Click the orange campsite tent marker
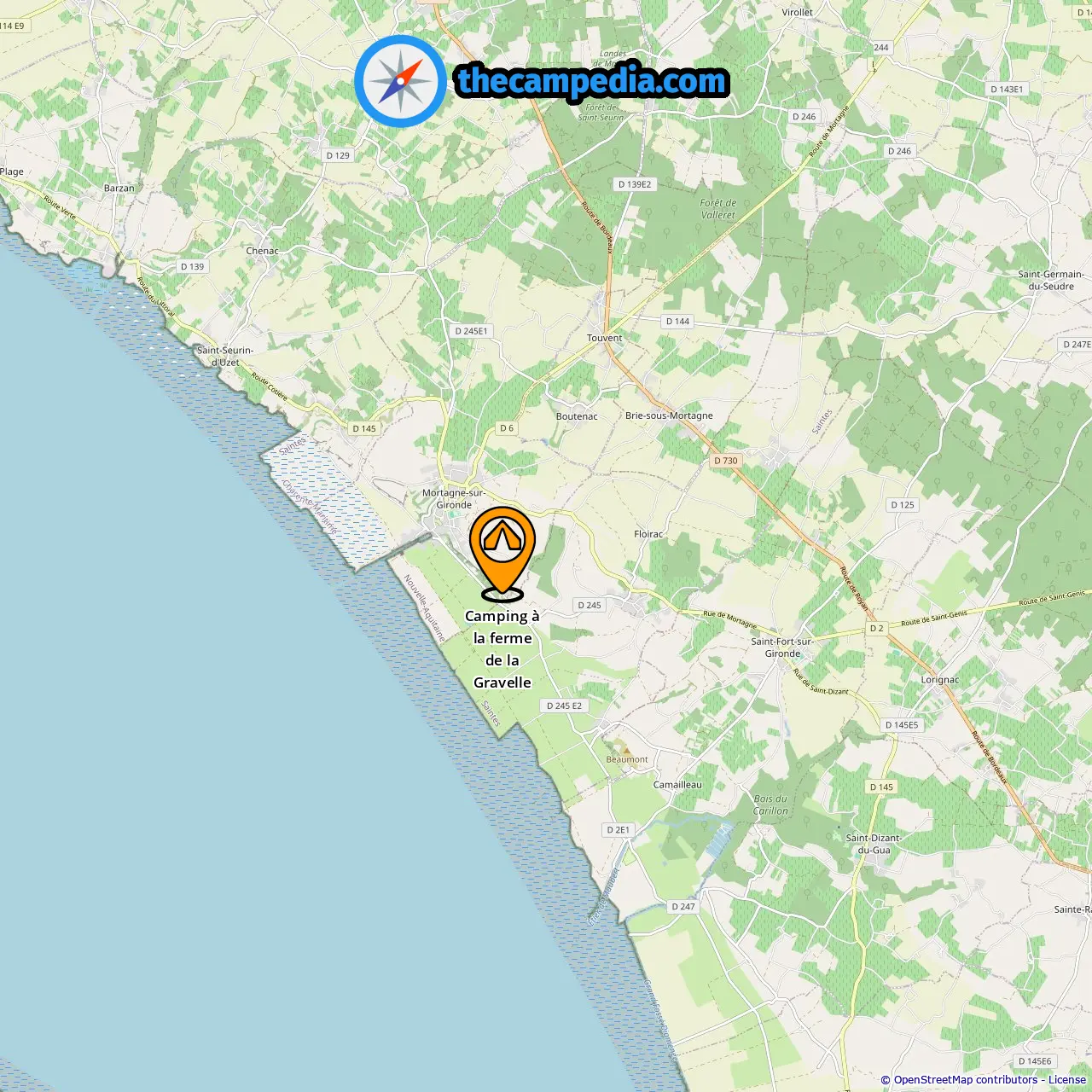The height and width of the screenshot is (1092, 1092). [502, 553]
